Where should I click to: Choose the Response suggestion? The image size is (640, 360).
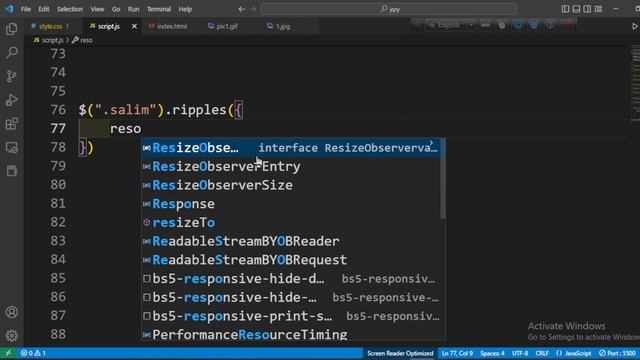[291, 204]
